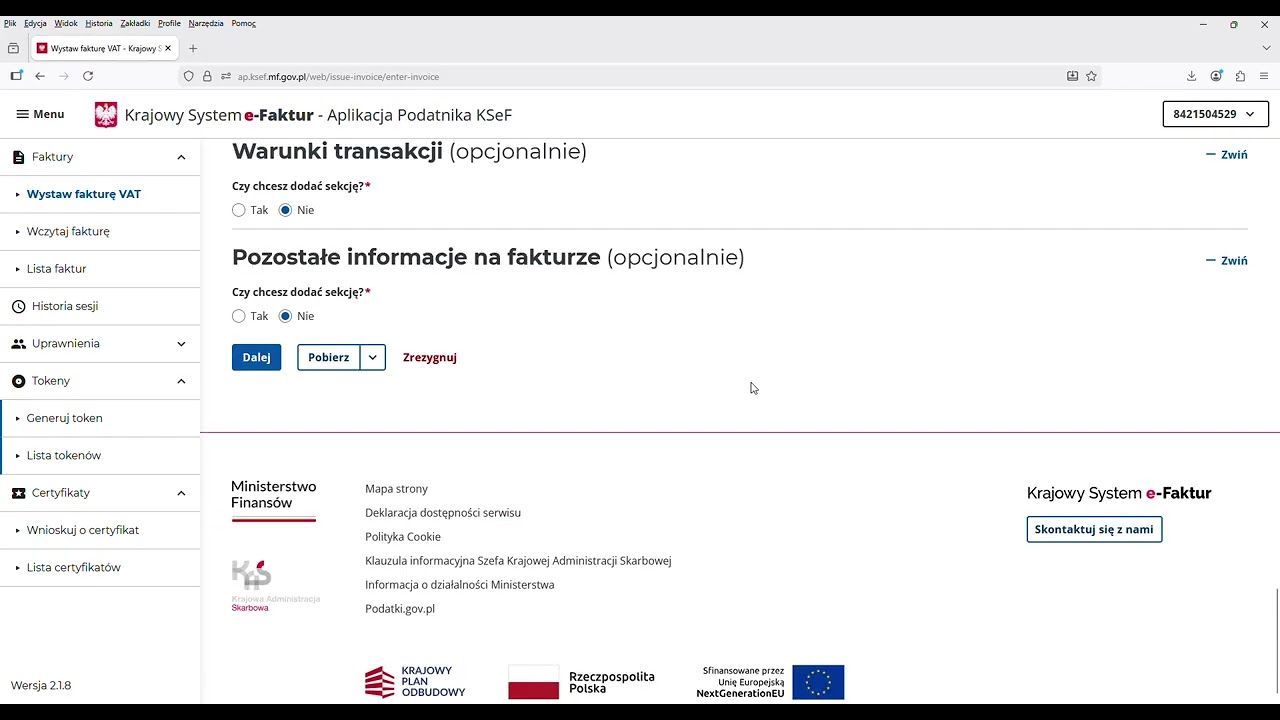Viewport: 1280px width, 720px height.
Task: Click the site security lock icon
Action: (x=207, y=76)
